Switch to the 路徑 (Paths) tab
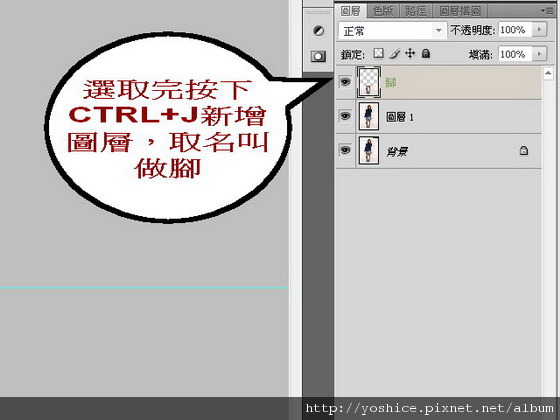 click(x=415, y=11)
